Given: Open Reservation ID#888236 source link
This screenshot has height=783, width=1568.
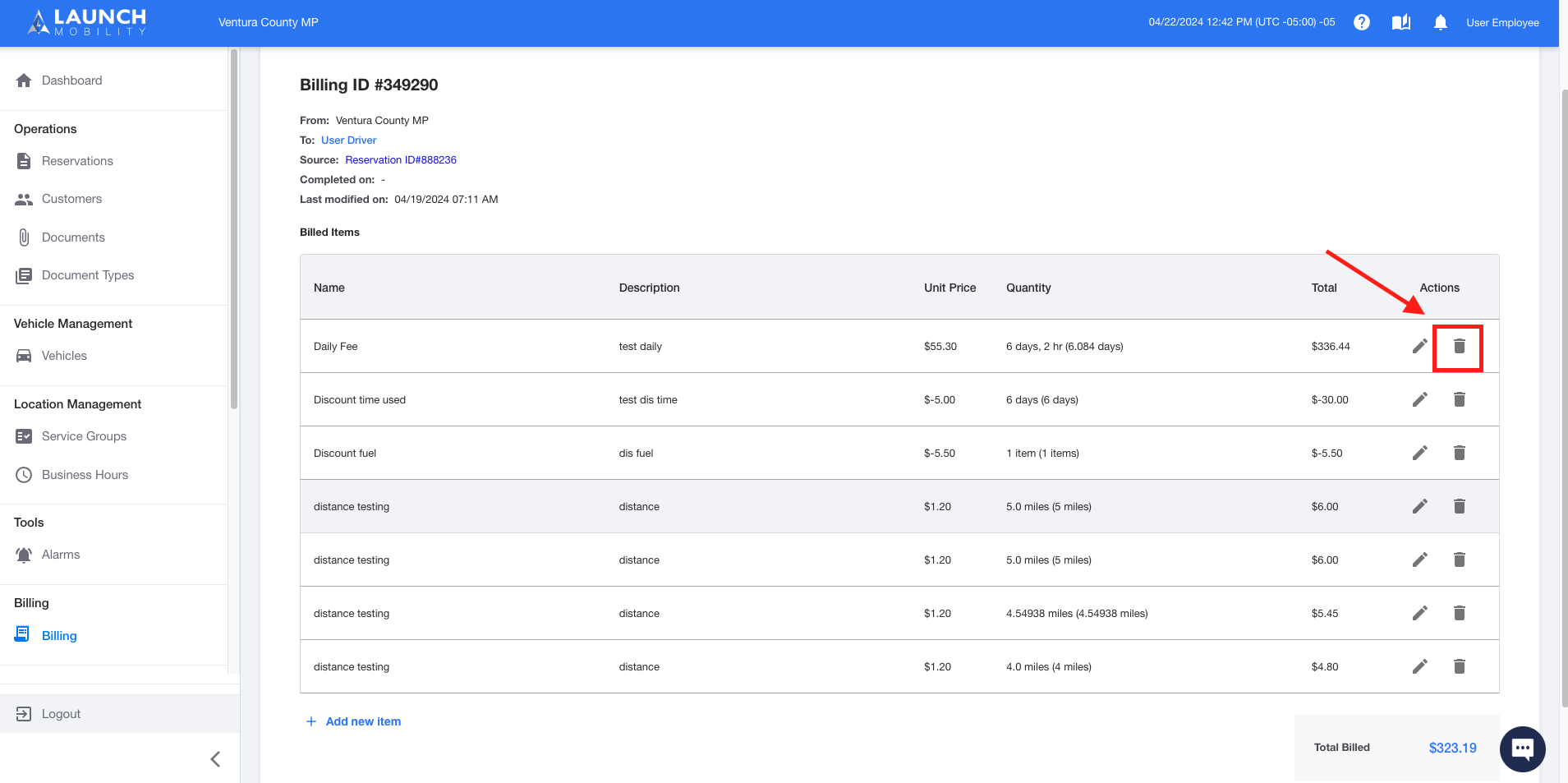Looking at the screenshot, I should pyautogui.click(x=401, y=160).
